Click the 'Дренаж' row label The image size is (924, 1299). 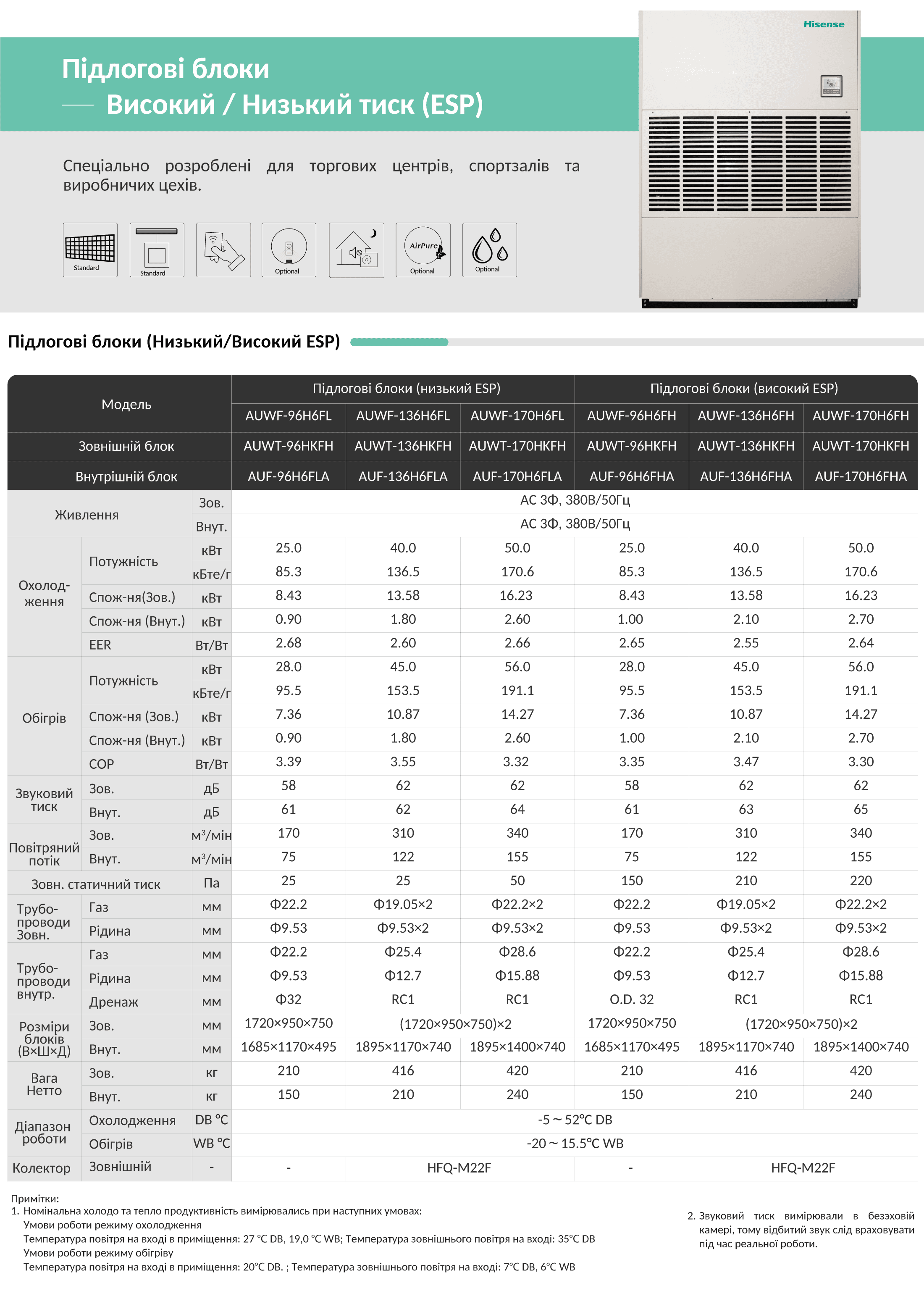(x=114, y=1002)
